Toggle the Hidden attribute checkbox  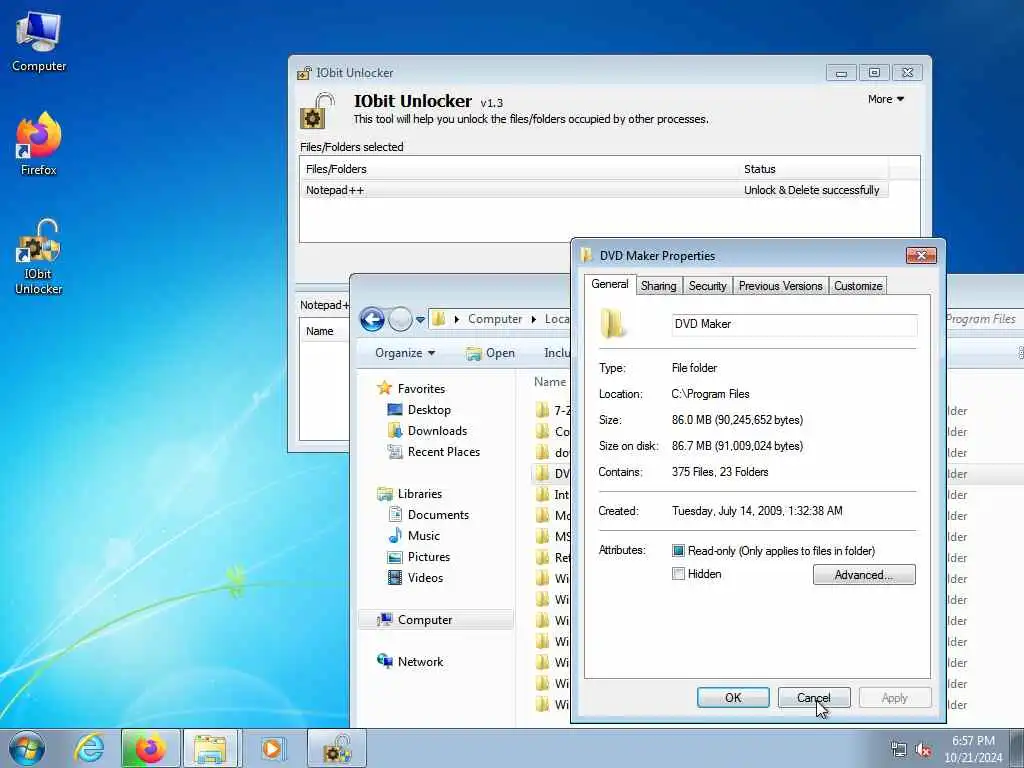click(679, 574)
